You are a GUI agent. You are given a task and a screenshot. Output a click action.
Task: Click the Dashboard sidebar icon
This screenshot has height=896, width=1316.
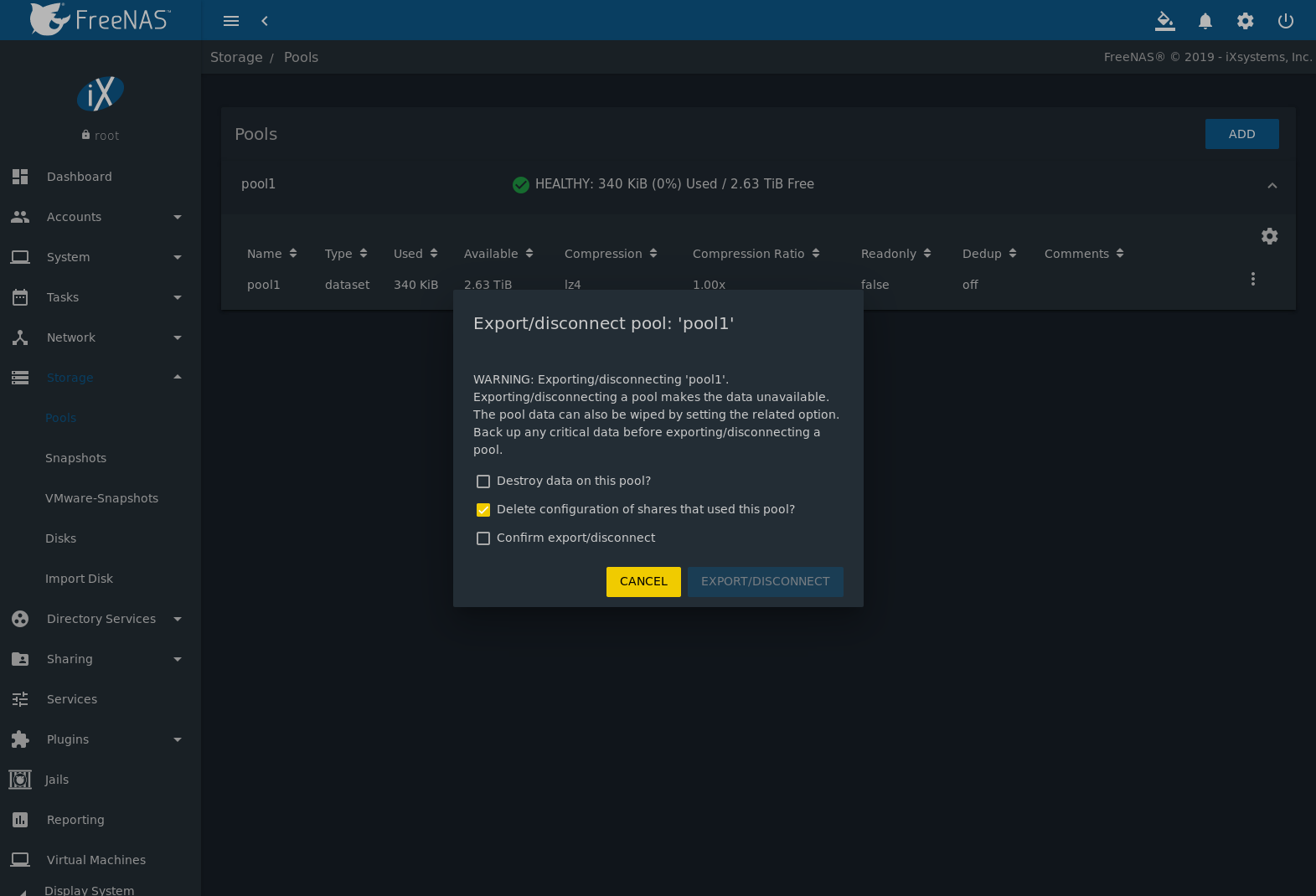20,177
